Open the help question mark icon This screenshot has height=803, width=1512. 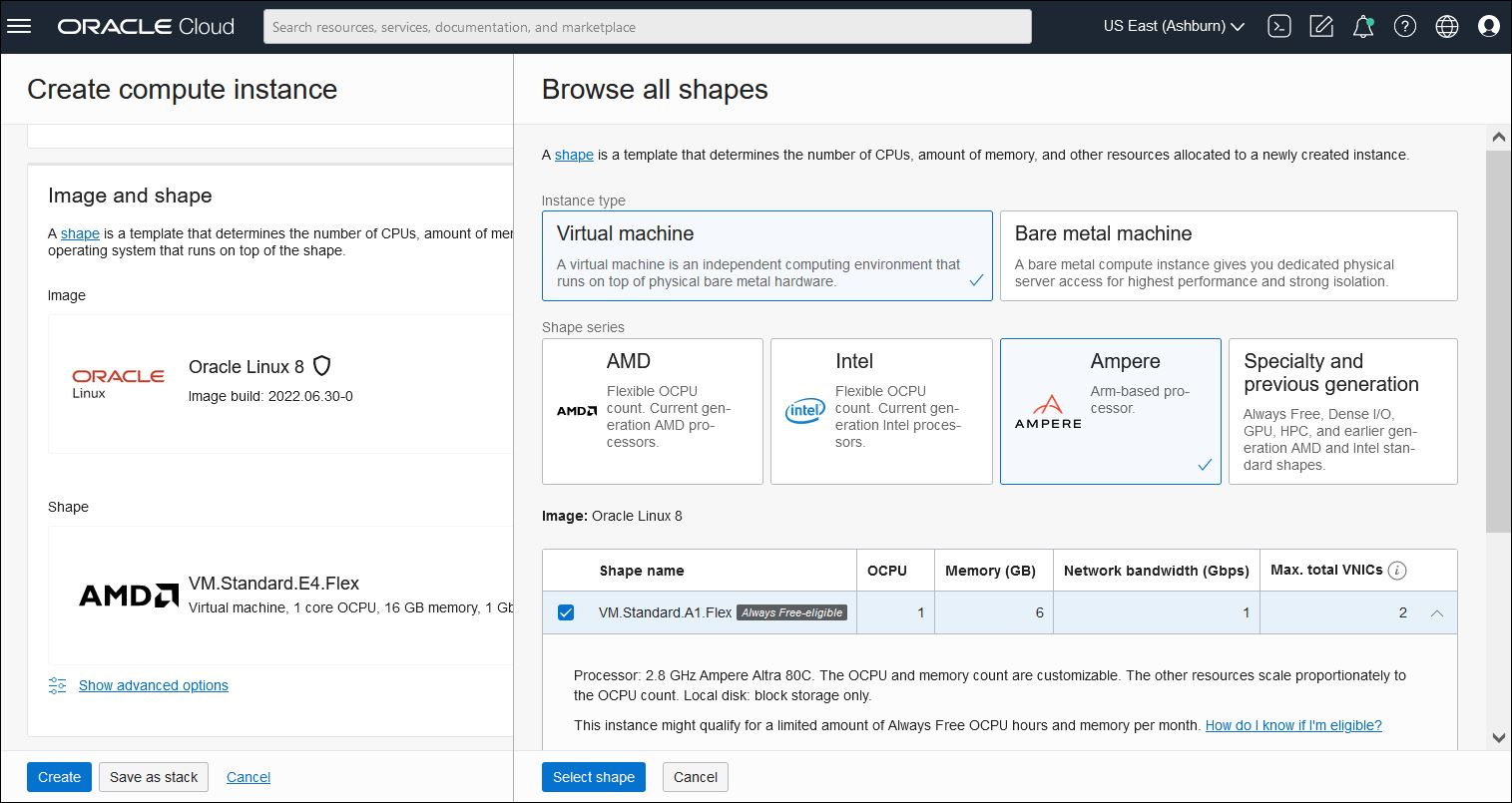tap(1404, 26)
